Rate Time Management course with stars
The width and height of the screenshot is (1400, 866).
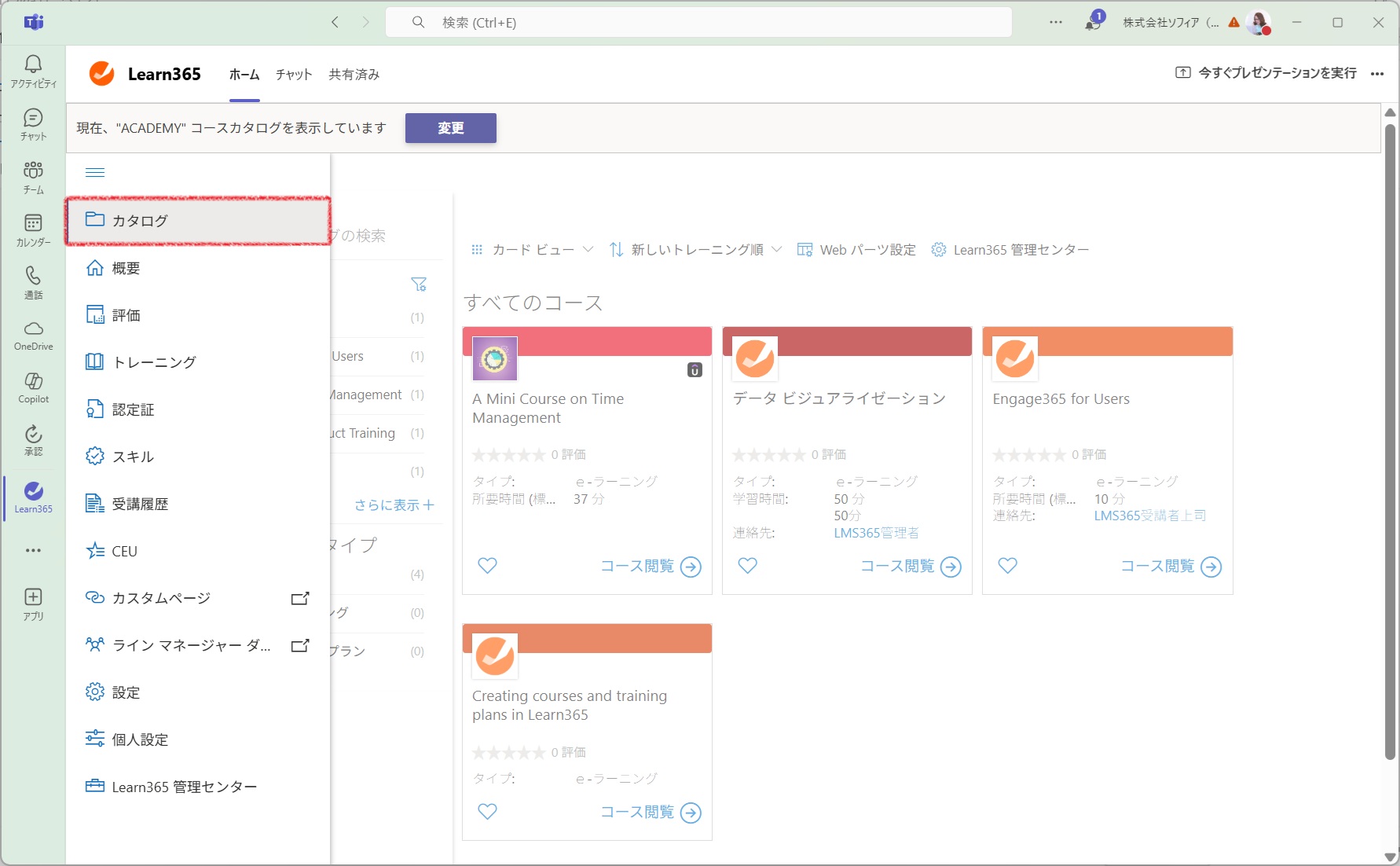click(x=508, y=455)
